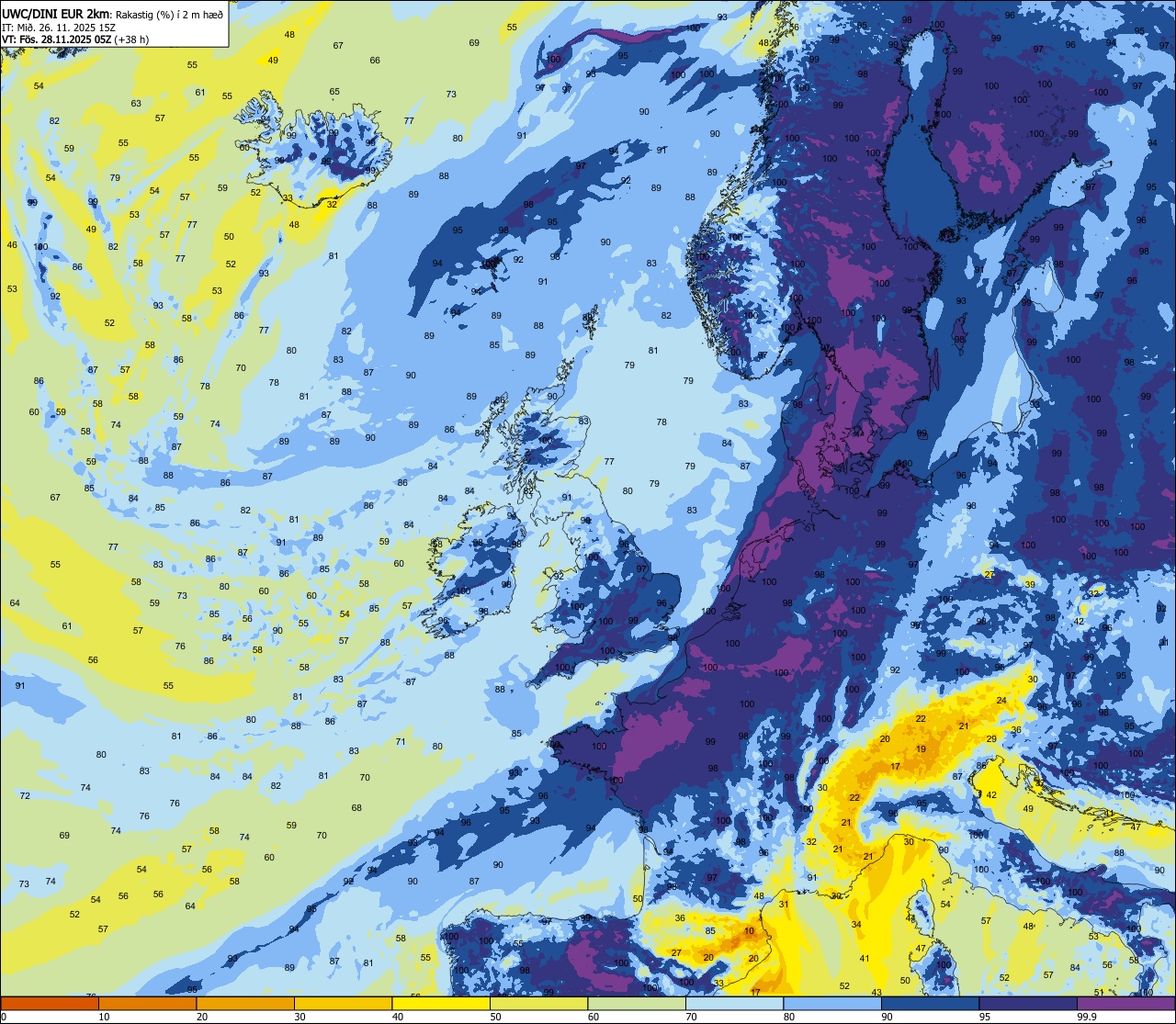Click the '39' humidity value over central Europe

1030,584
